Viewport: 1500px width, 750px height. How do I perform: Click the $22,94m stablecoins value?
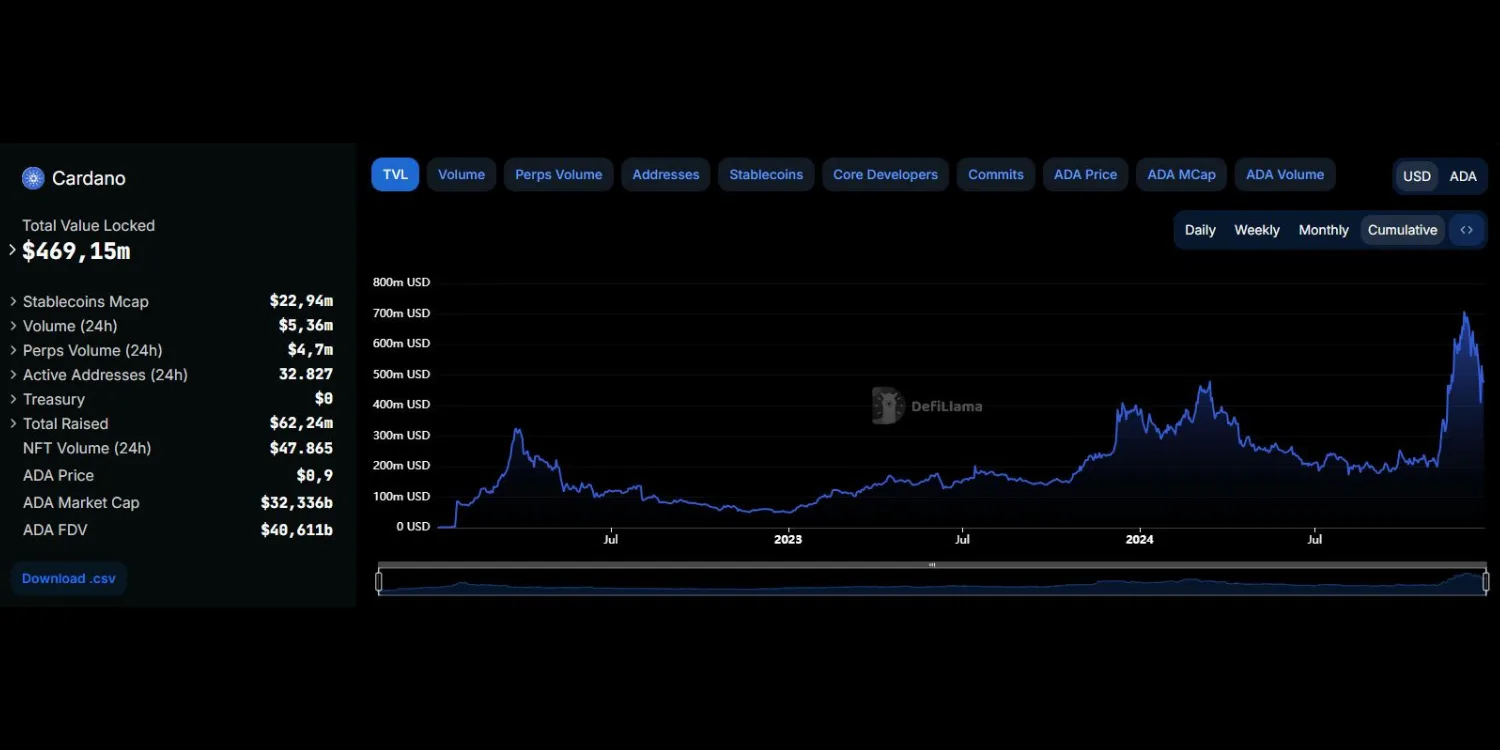point(301,301)
